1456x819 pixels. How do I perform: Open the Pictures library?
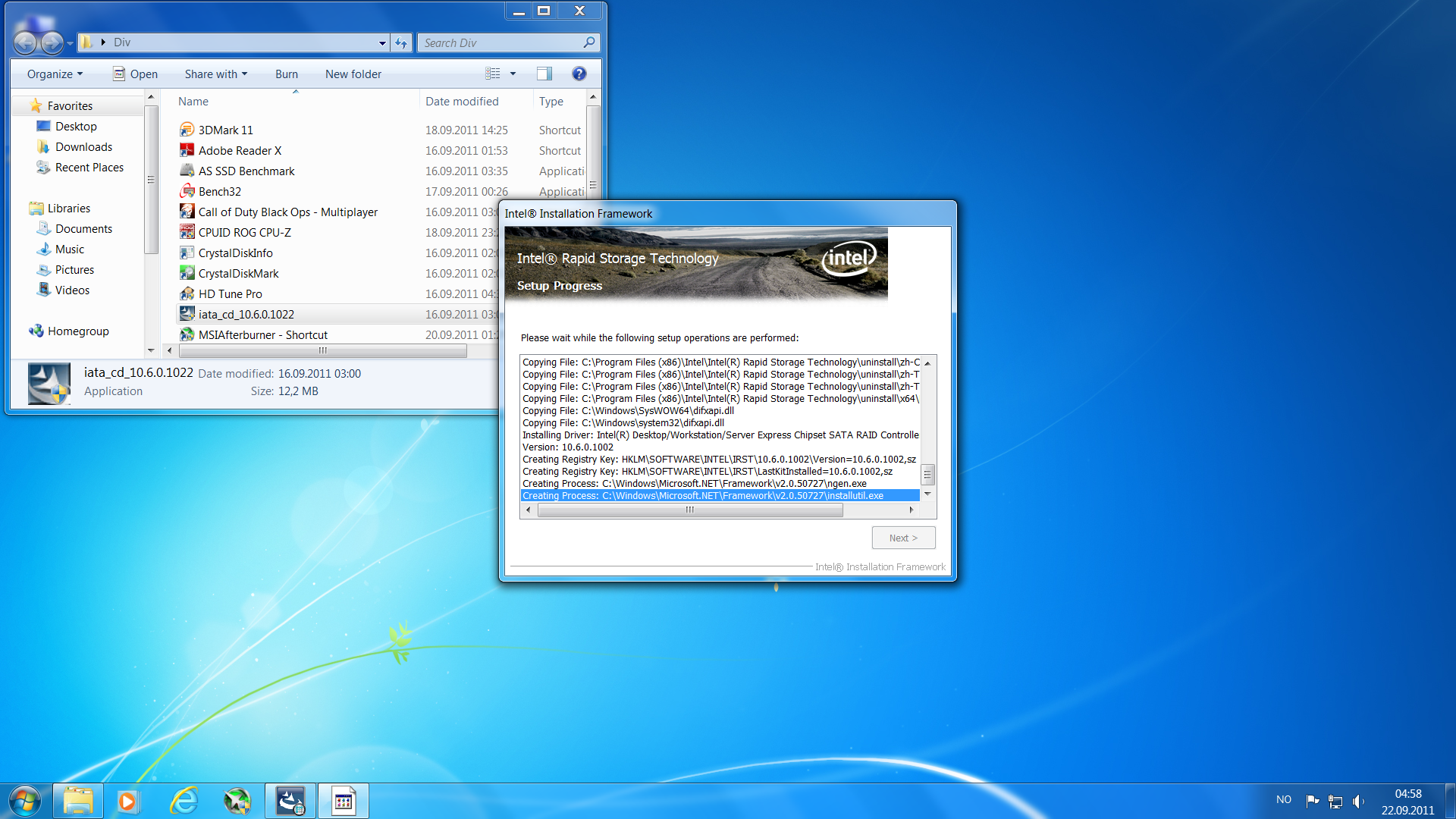74,269
